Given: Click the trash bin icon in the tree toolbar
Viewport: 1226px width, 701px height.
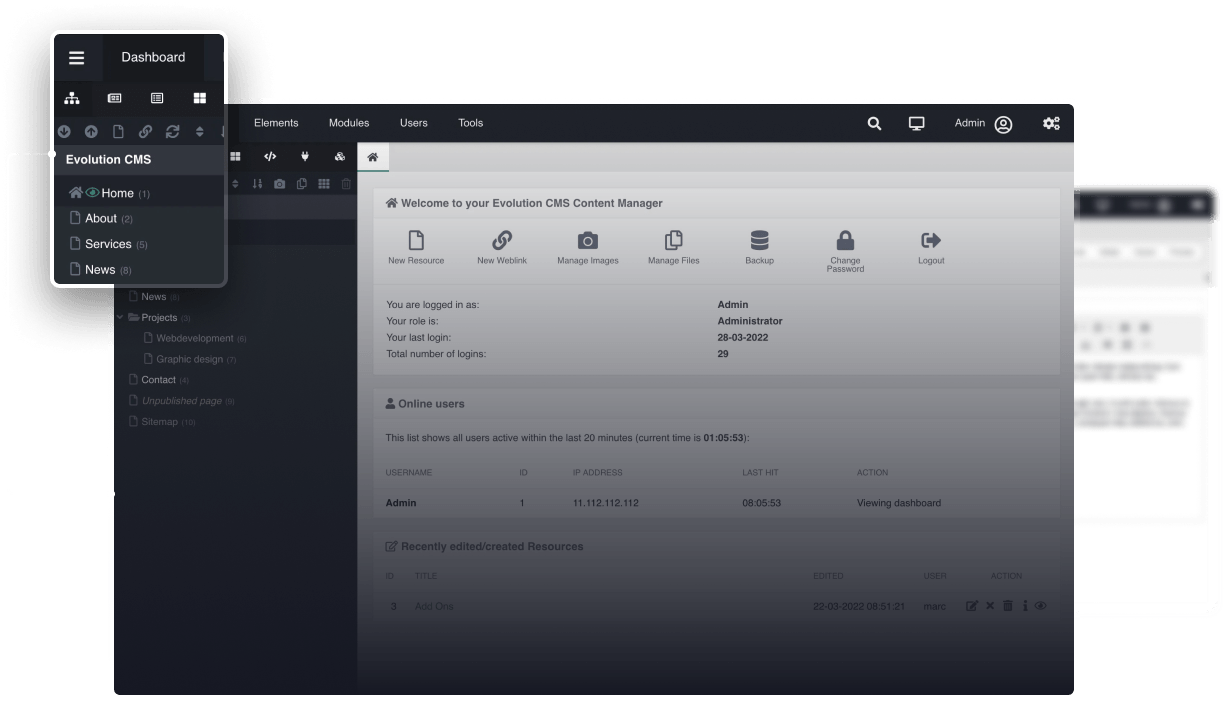Looking at the screenshot, I should click(x=346, y=184).
